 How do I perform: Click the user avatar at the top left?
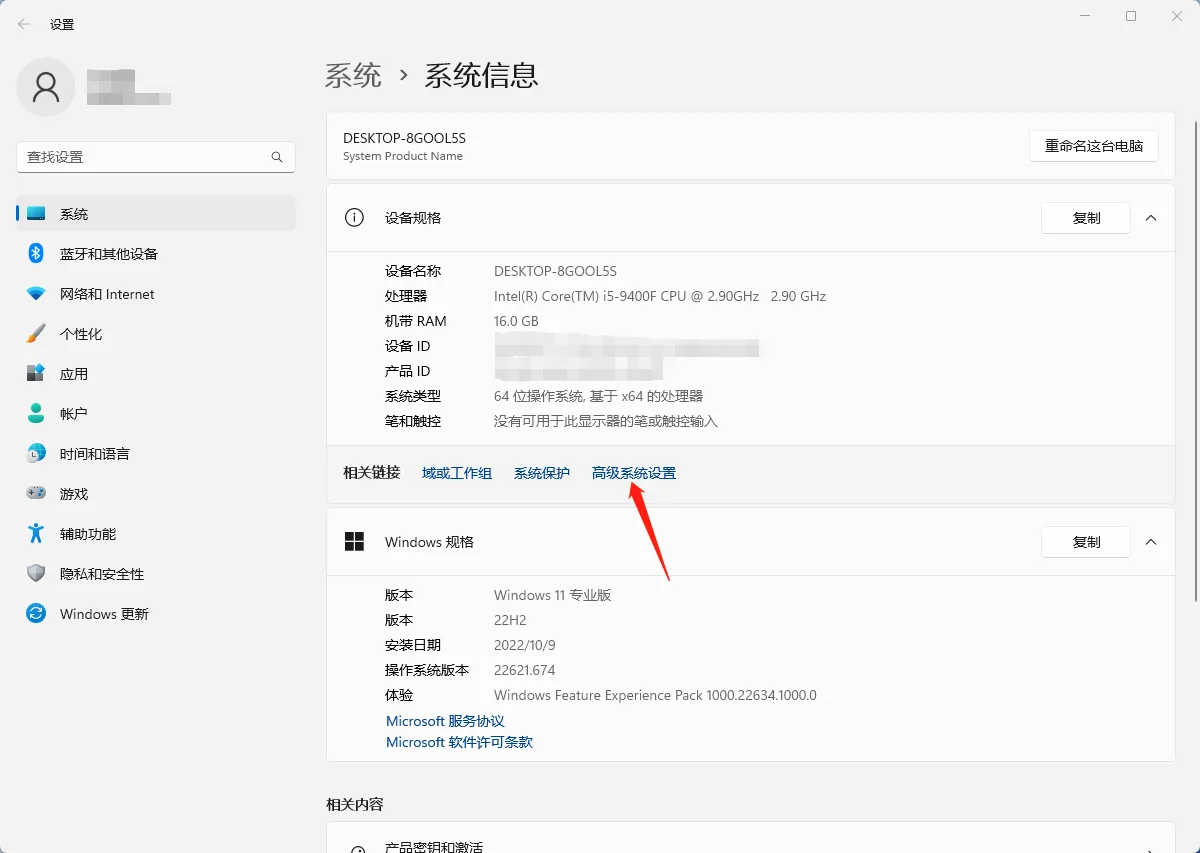46,87
